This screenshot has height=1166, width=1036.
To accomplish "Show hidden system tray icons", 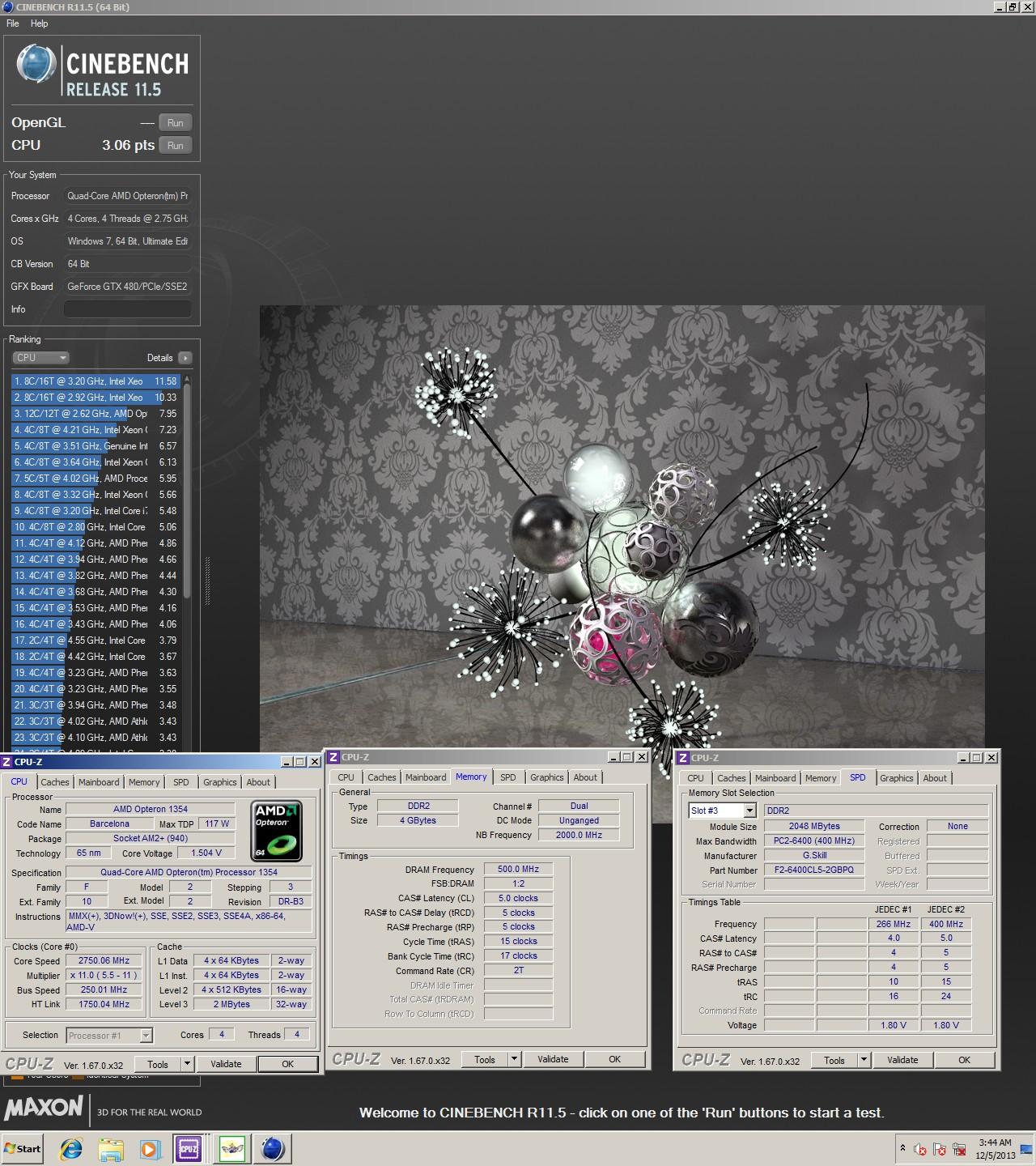I will pos(902,1148).
